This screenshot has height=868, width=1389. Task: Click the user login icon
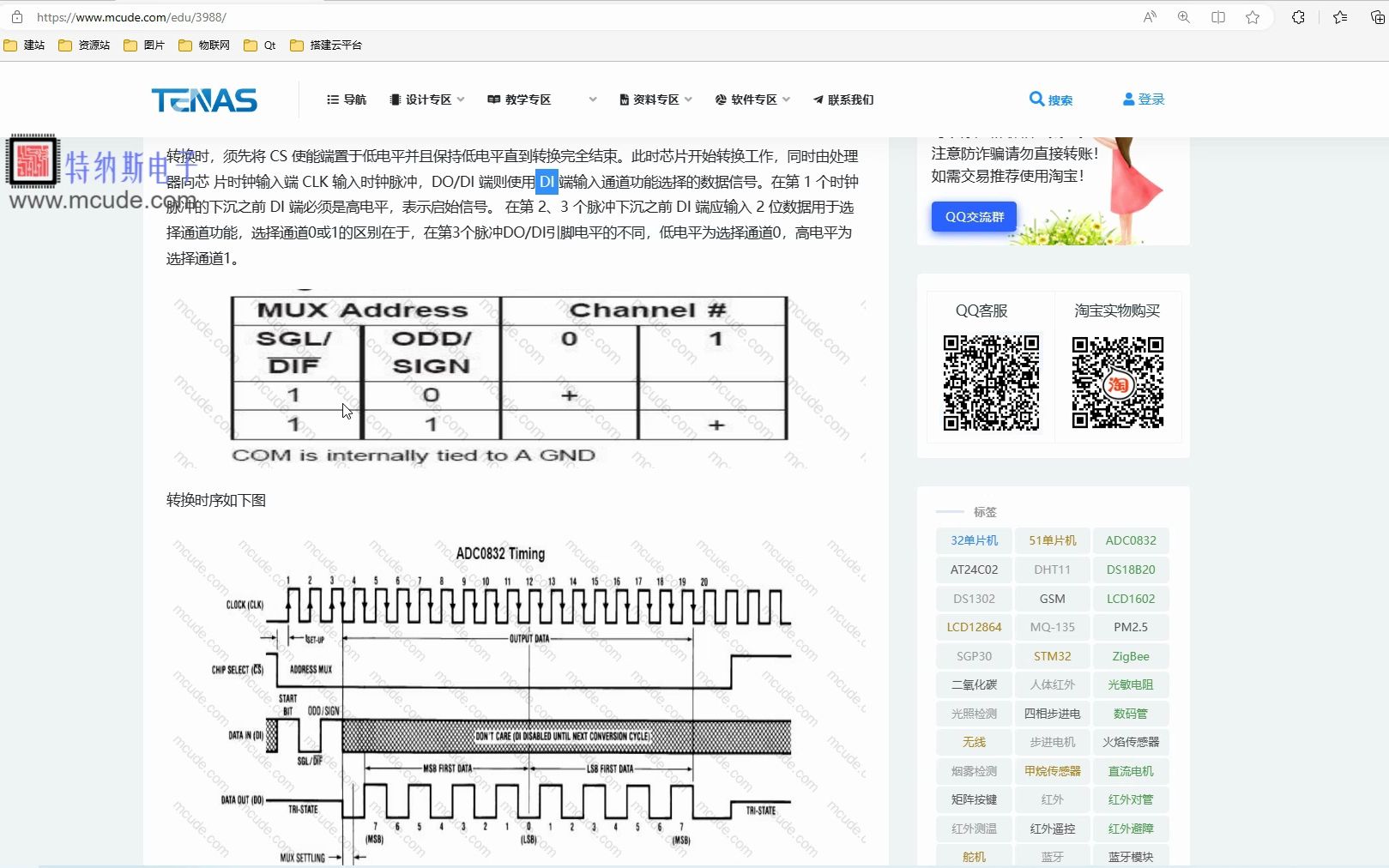click(x=1128, y=99)
